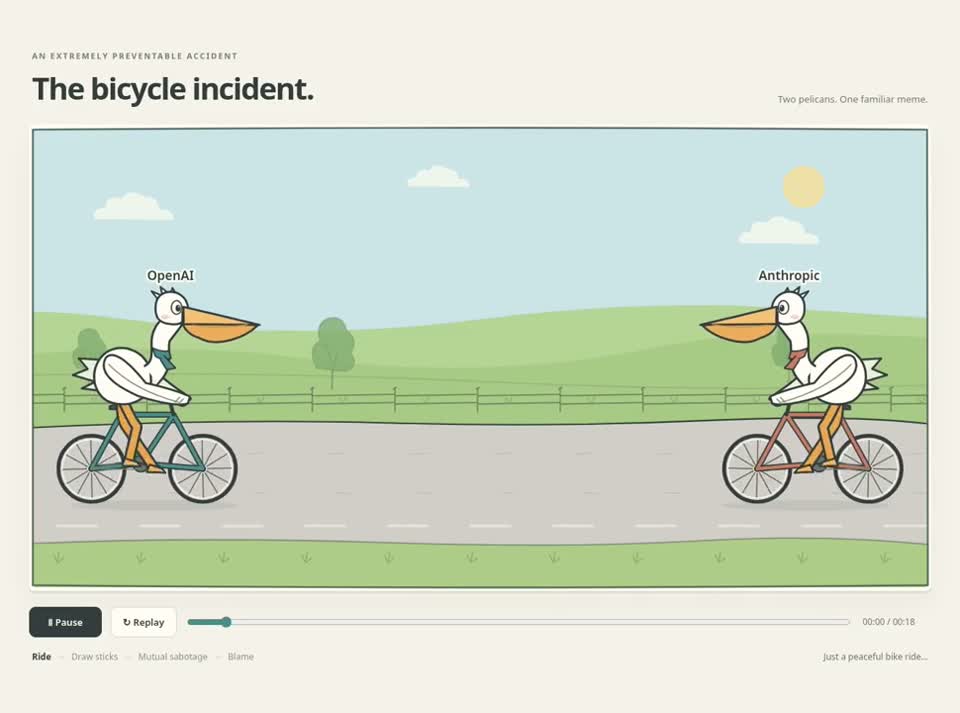Select the Mutual sabotage stage
960x713 pixels.
click(173, 656)
